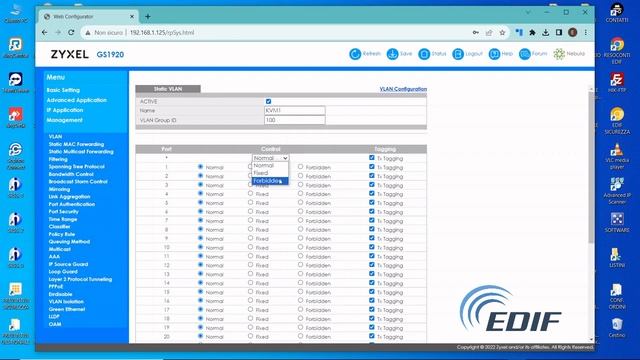Image resolution: width=640 pixels, height=360 pixels.
Task: Click the Control dropdown in the asterisk row
Action: tap(270, 158)
